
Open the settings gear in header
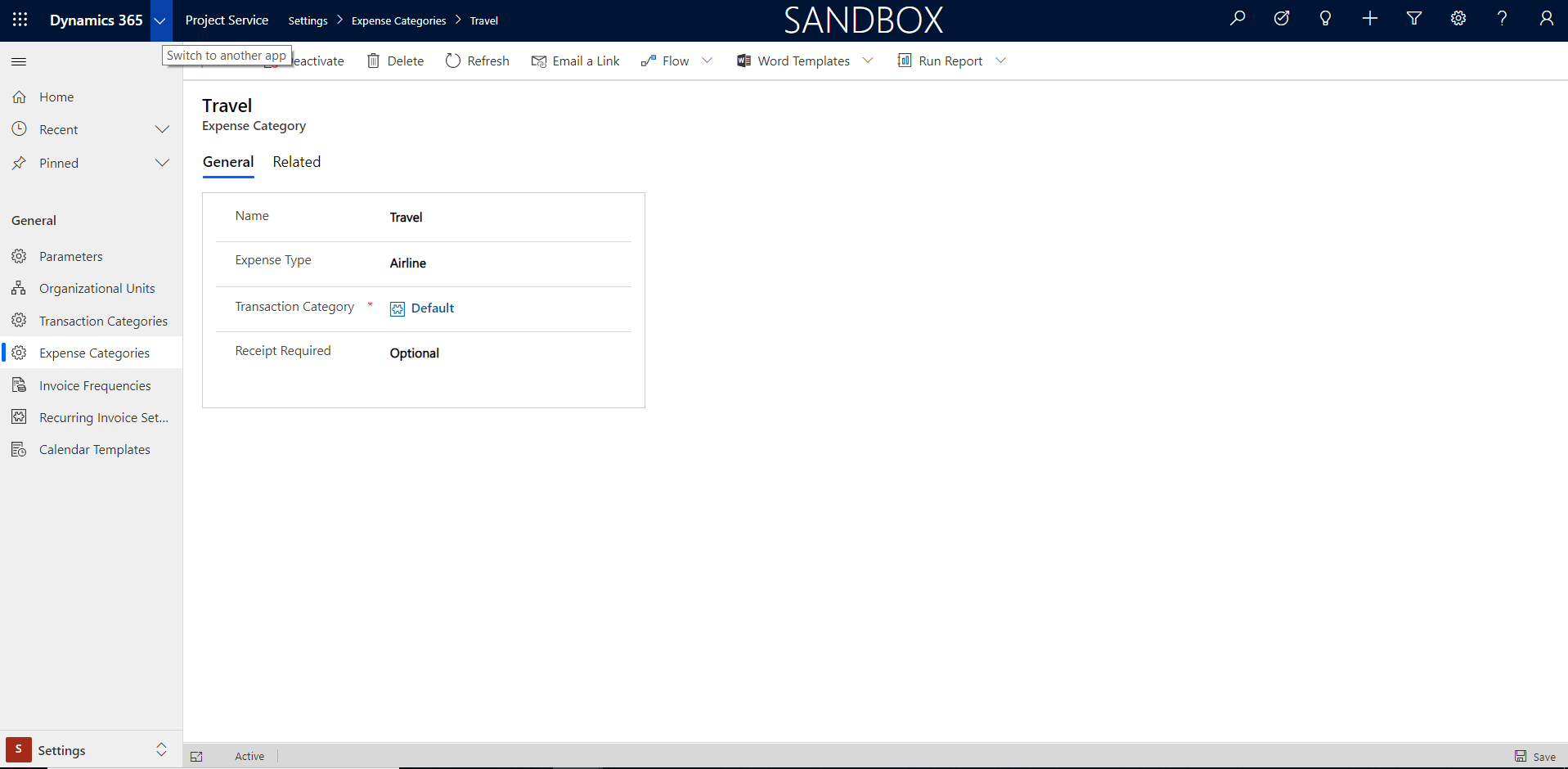[1458, 19]
